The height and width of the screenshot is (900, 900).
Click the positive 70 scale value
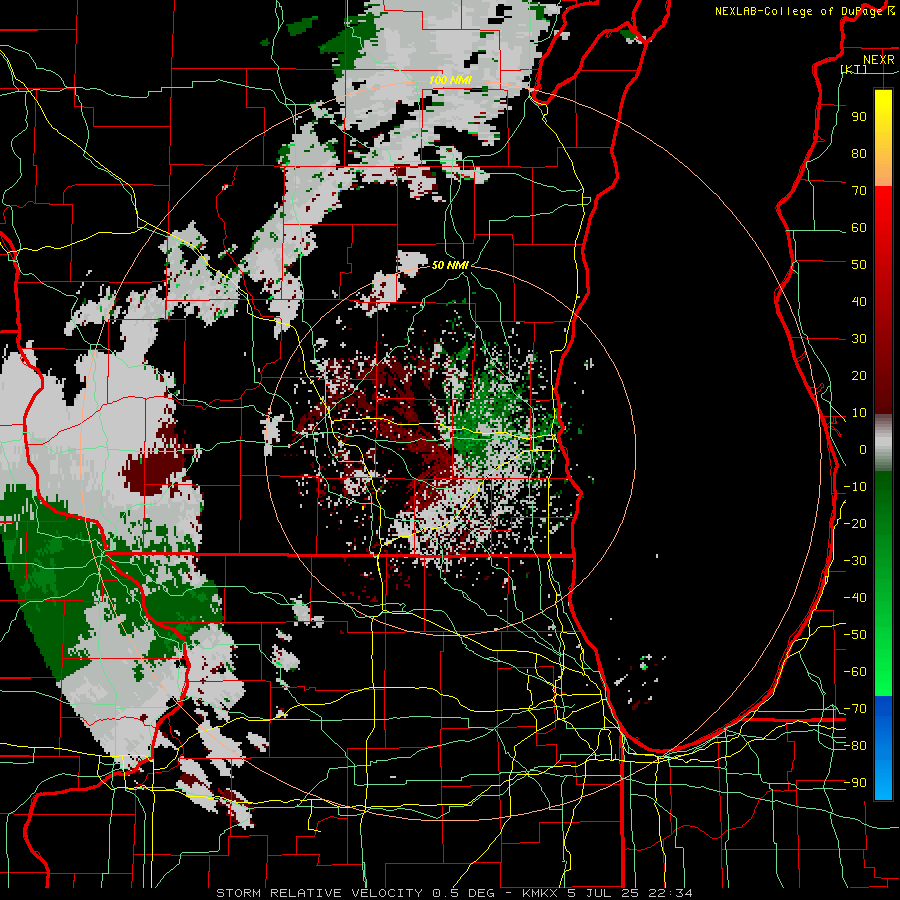click(x=859, y=191)
